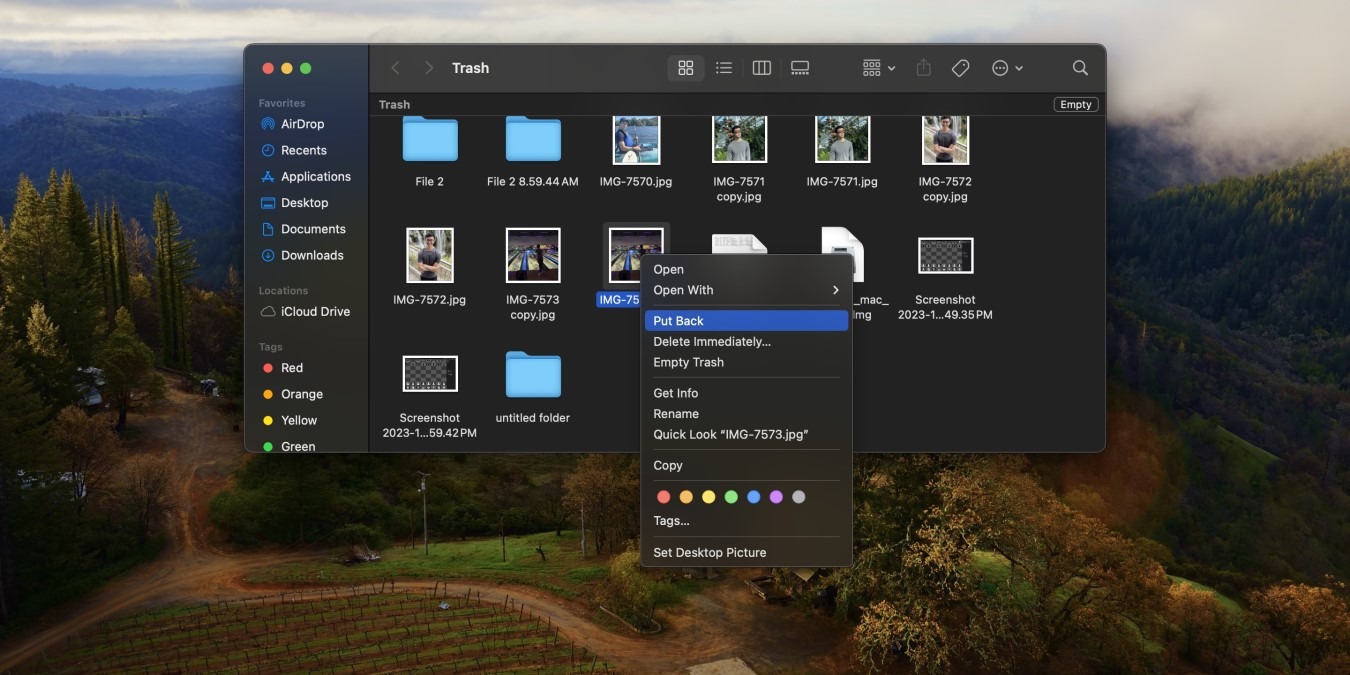Viewport: 1350px width, 675px height.
Task: Switch to column view in the toolbar
Action: [761, 67]
